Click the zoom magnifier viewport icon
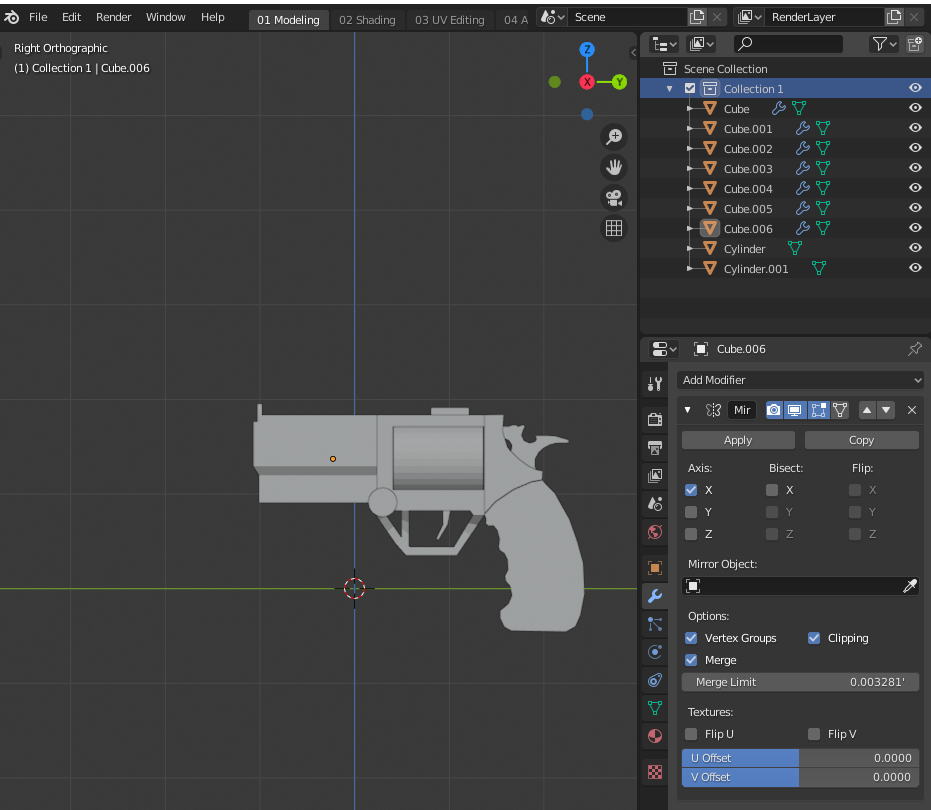Image resolution: width=931 pixels, height=810 pixels. (614, 137)
